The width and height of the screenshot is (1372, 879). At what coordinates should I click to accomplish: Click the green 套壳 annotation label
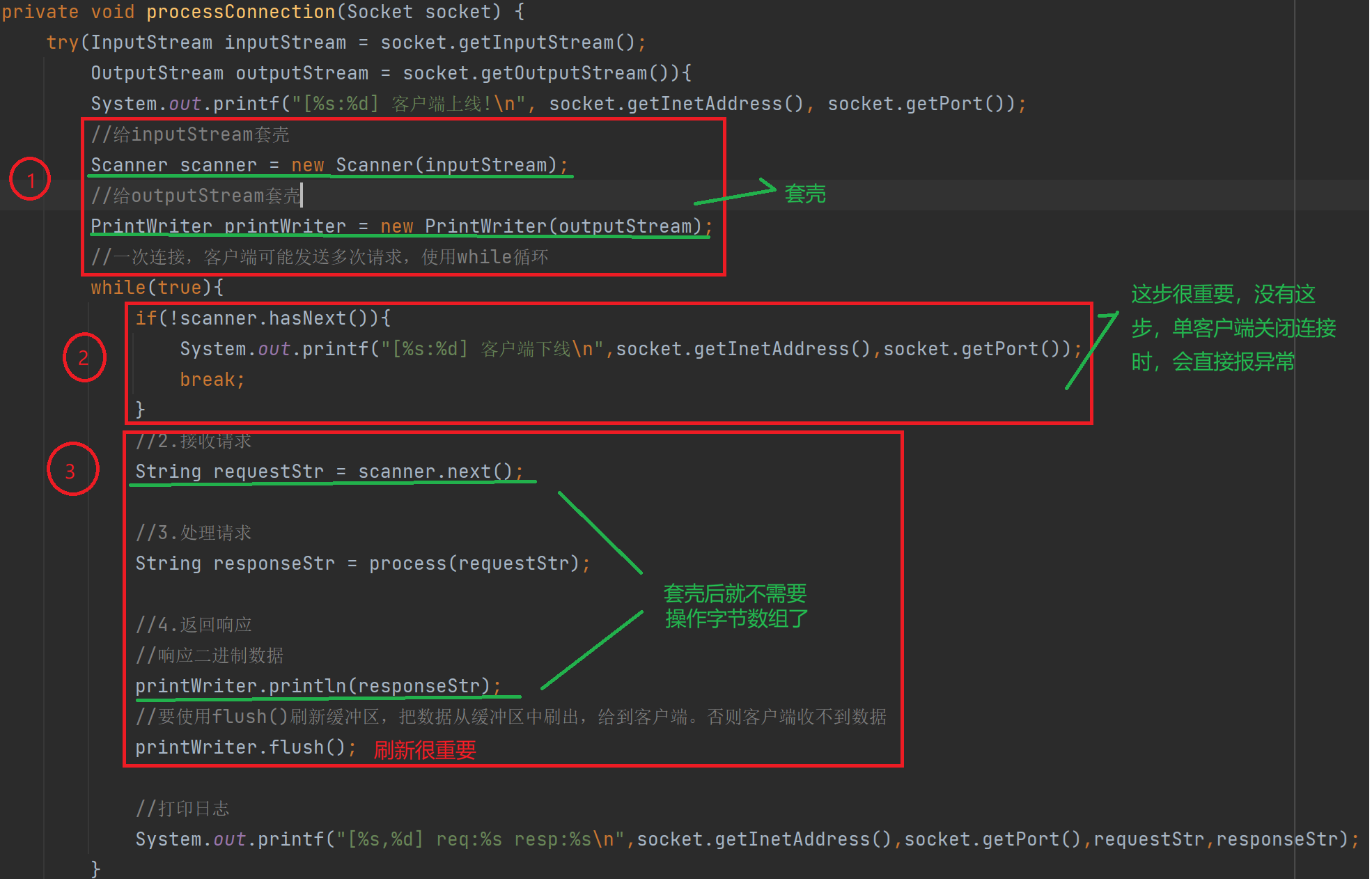(805, 194)
